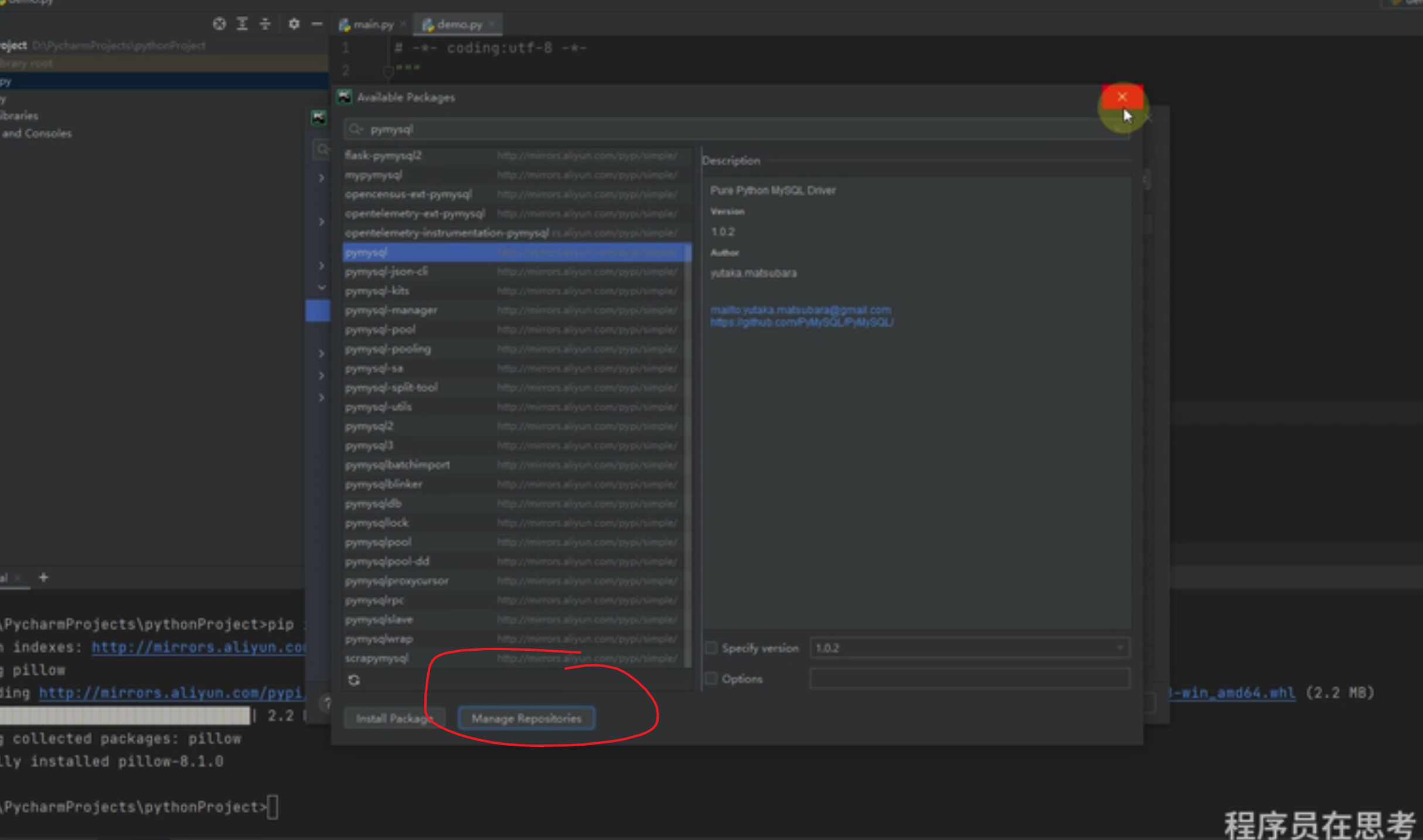
Task: Select the pymysqlbatchimport package
Action: [513, 465]
